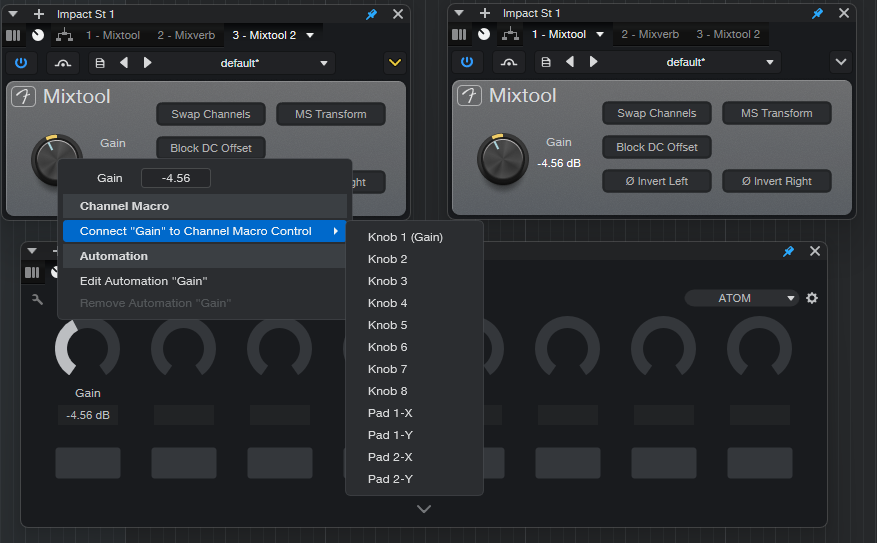Switch to 1 - Mixtool tab in left window

[x=113, y=35]
